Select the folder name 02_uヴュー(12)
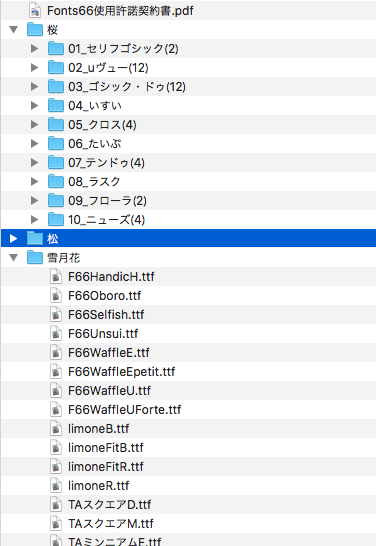Viewport: 376px width, 546px height. 108,68
